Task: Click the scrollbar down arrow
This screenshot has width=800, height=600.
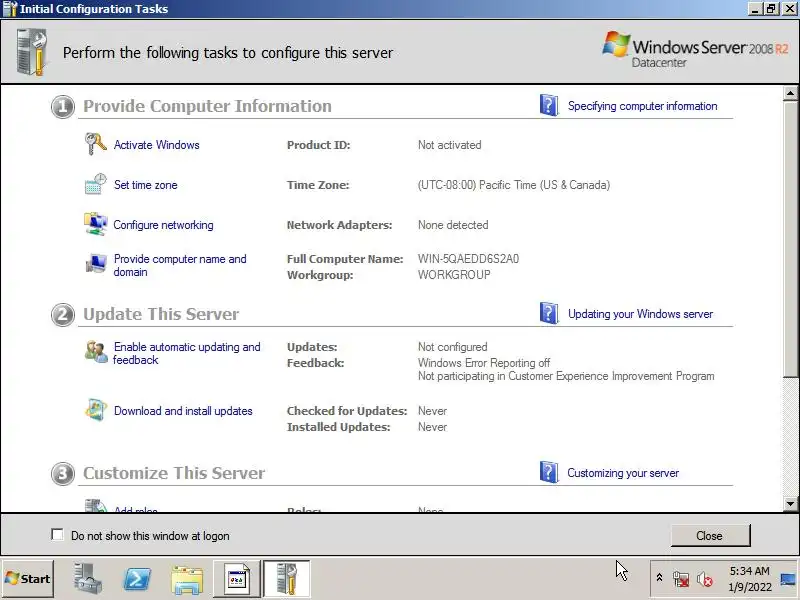Action: 790,504
